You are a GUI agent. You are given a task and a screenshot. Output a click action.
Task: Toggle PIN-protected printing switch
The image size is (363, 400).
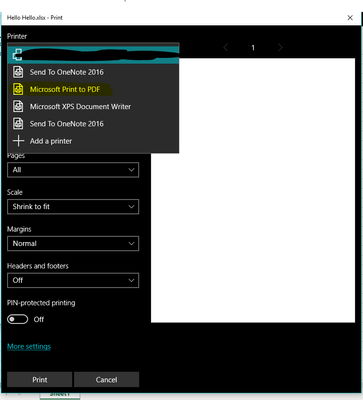click(18, 319)
